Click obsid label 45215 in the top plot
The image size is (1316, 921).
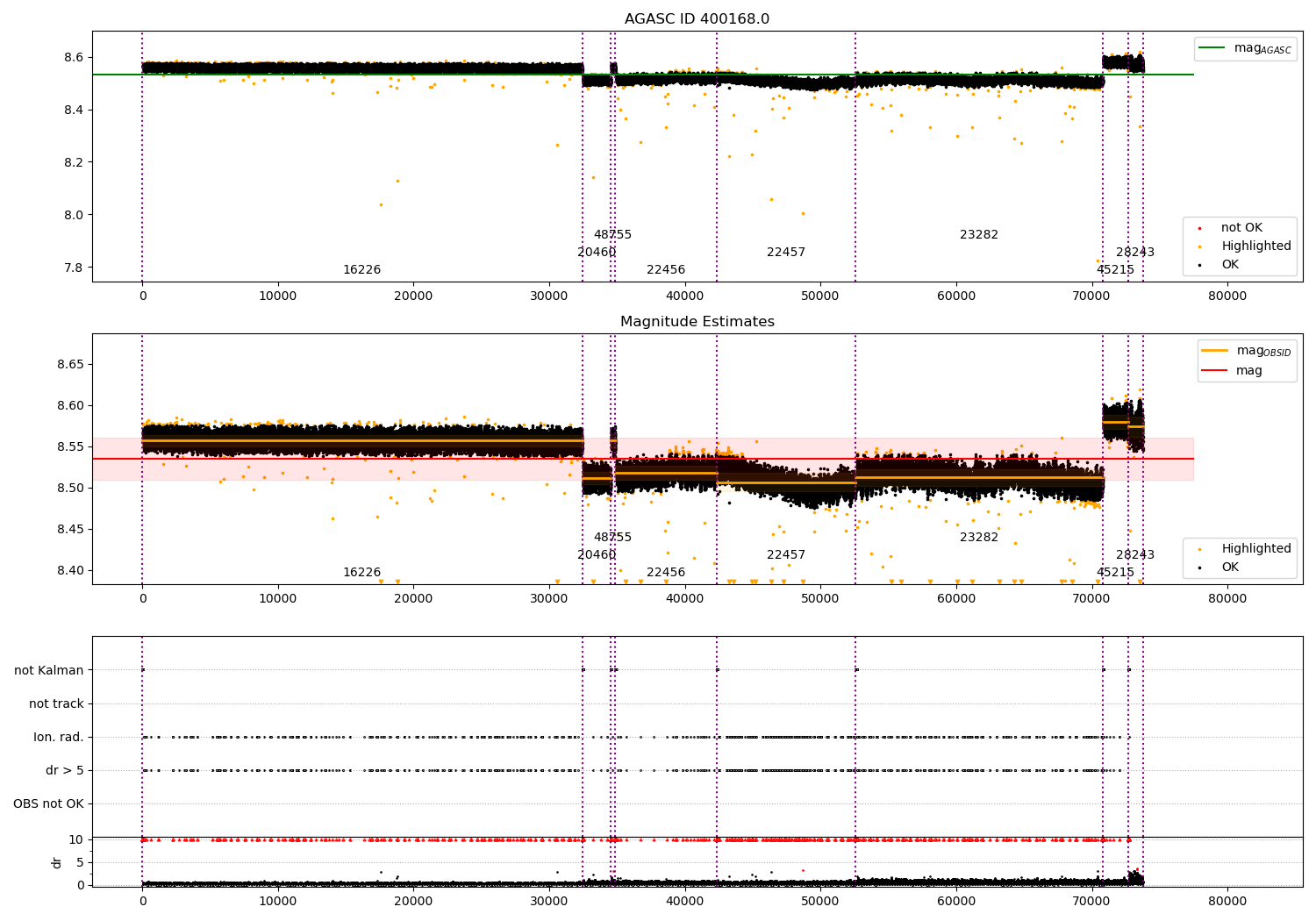coord(1115,270)
